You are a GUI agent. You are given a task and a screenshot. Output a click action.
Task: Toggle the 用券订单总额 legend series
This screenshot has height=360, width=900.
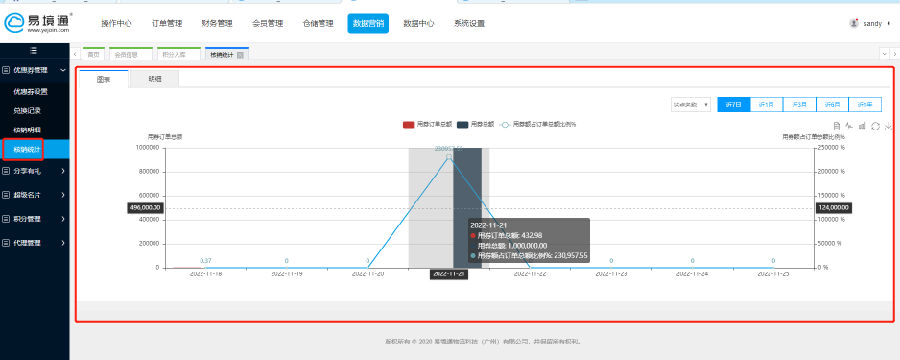click(428, 124)
